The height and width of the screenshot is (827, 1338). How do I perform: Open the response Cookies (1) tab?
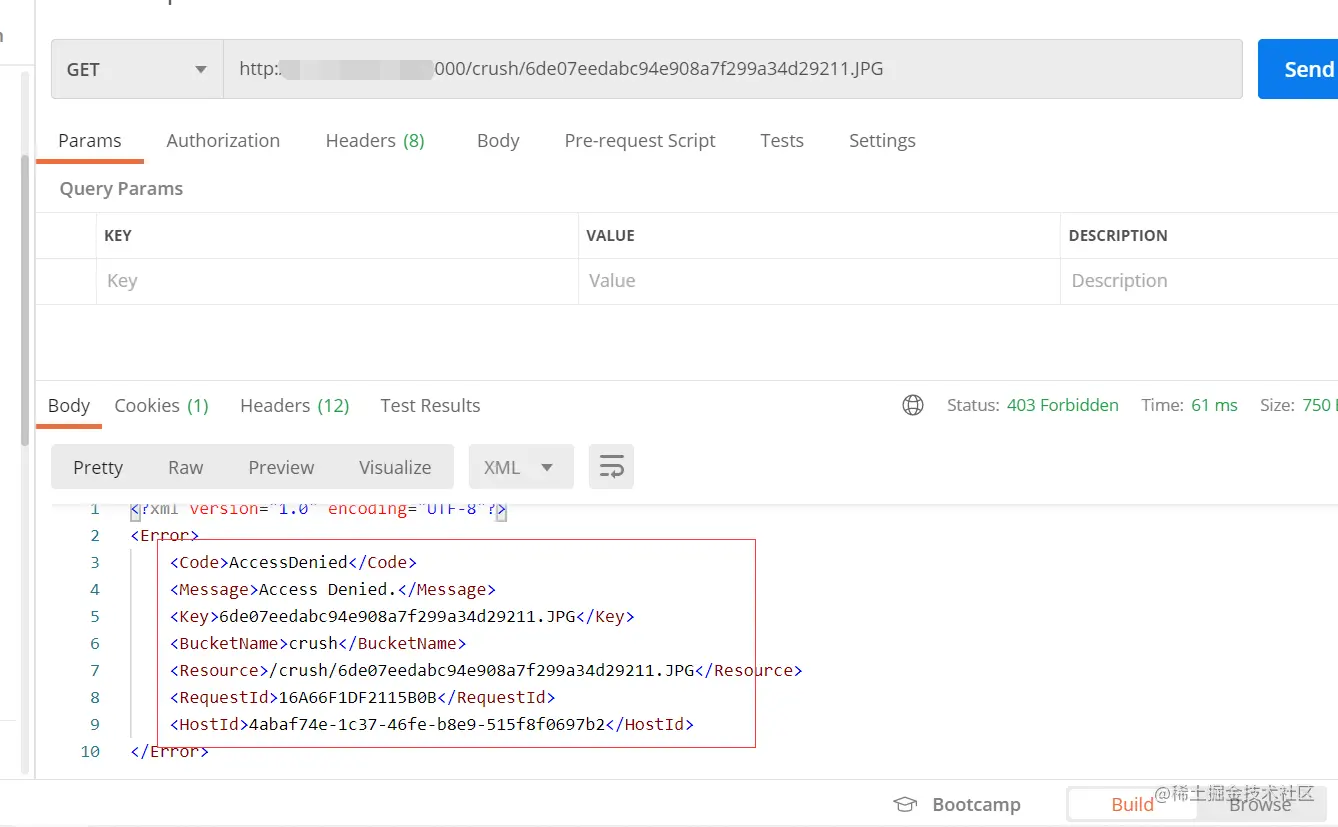click(161, 406)
